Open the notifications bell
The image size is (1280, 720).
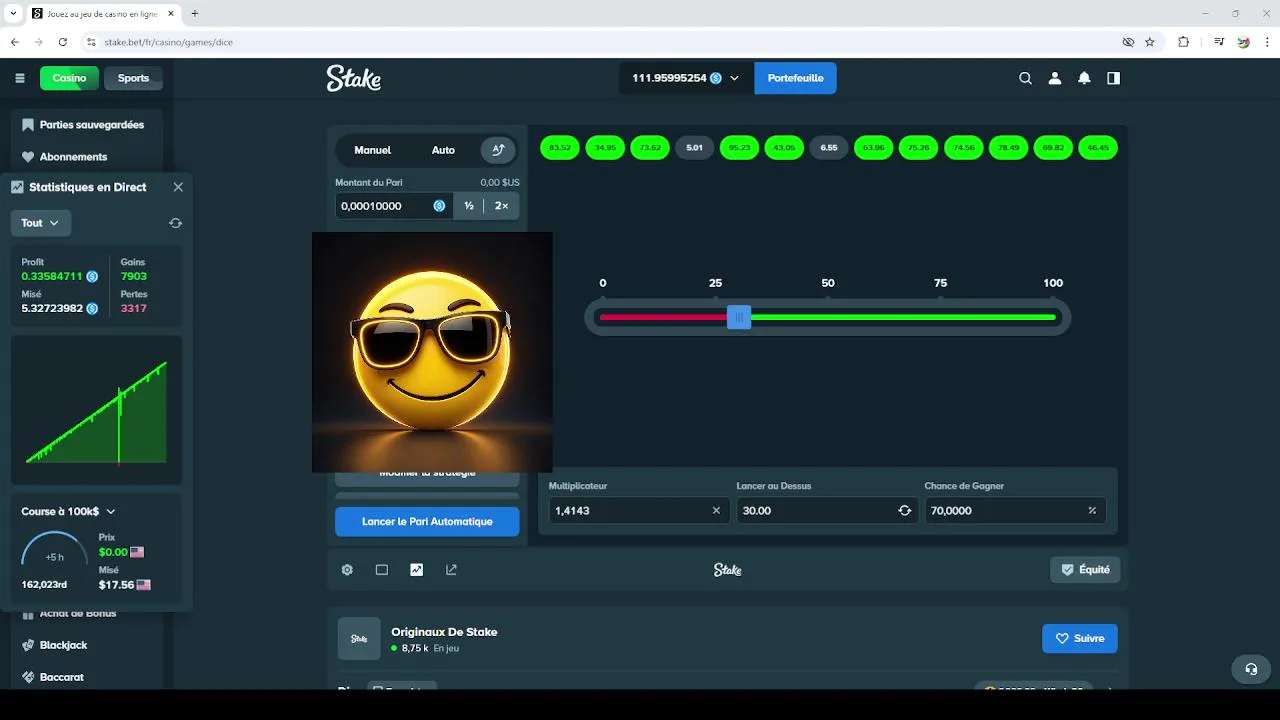click(x=1084, y=78)
